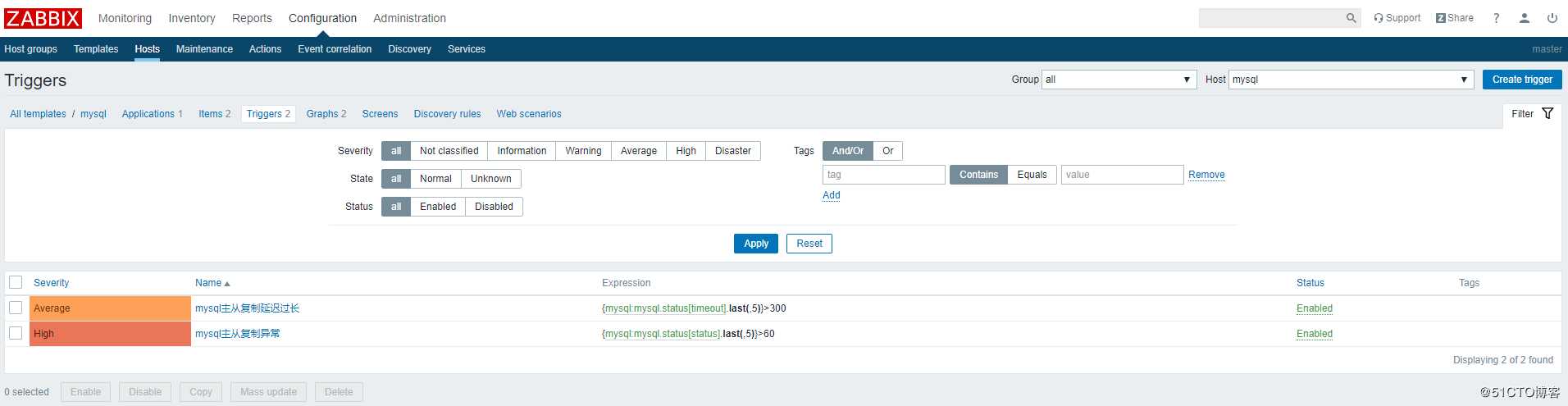Click the search magnifier icon
Viewport: 1568px width, 406px height.
tap(1351, 18)
